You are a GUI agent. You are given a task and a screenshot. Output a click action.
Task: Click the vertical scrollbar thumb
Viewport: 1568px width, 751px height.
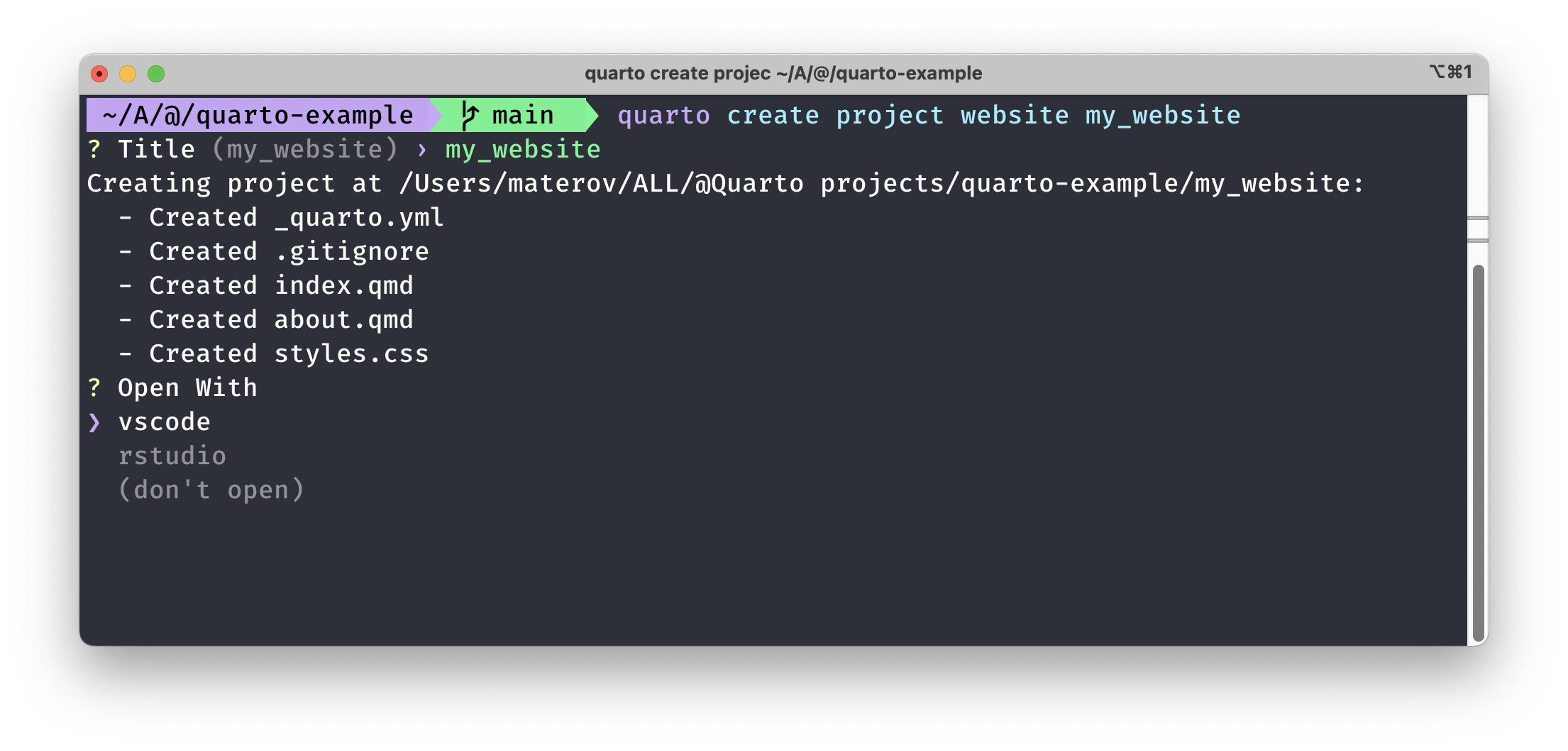(1479, 453)
